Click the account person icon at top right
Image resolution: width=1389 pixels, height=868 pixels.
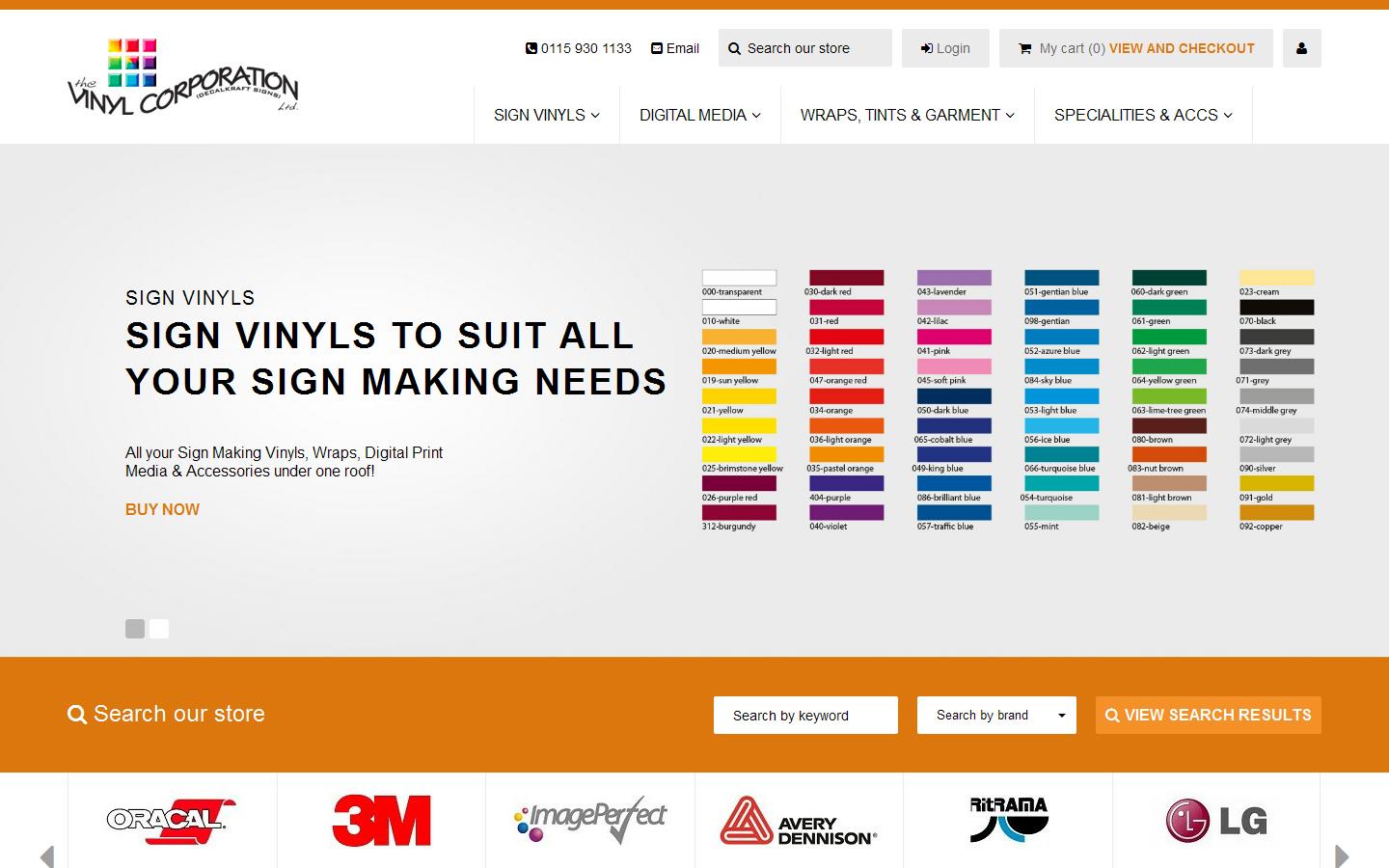click(1301, 48)
